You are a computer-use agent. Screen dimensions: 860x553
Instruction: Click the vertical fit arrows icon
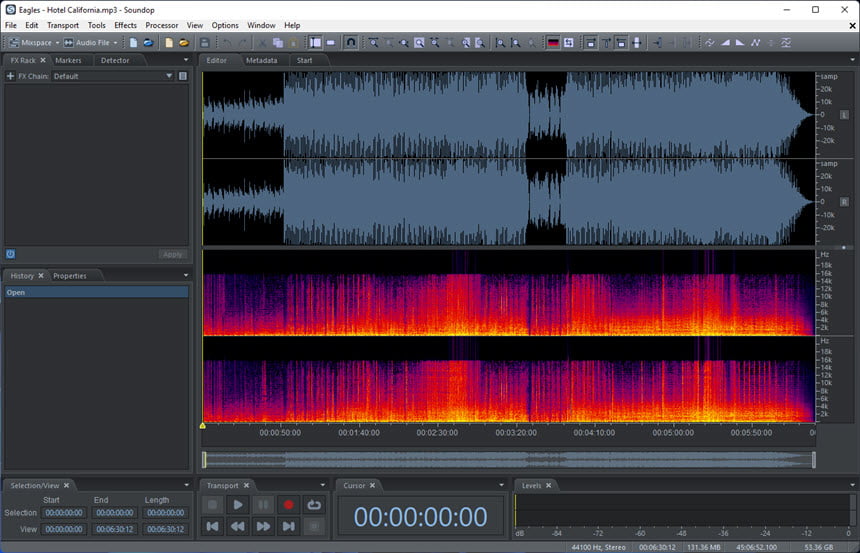coord(636,42)
